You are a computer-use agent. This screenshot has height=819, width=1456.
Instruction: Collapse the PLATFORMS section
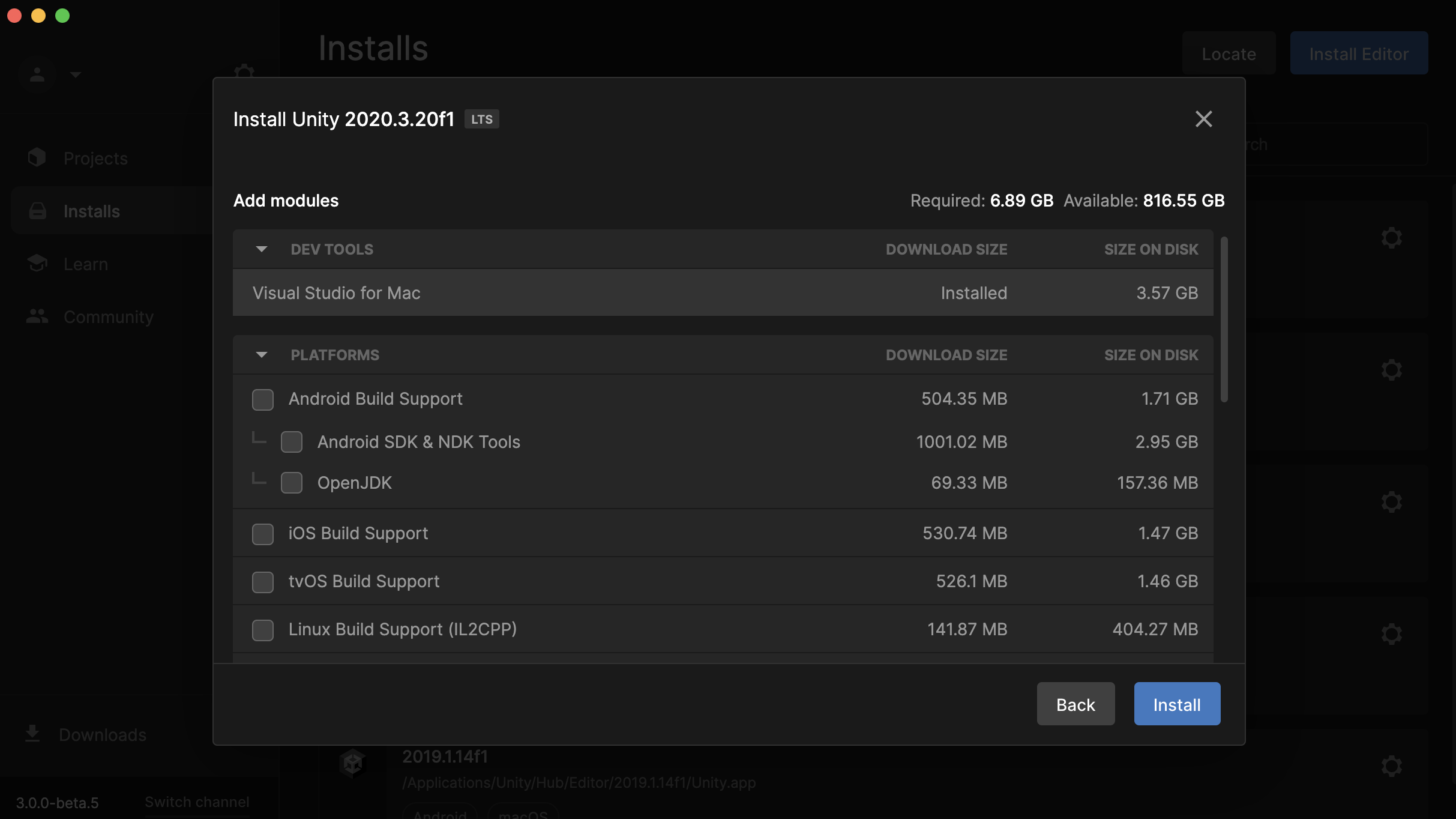262,355
